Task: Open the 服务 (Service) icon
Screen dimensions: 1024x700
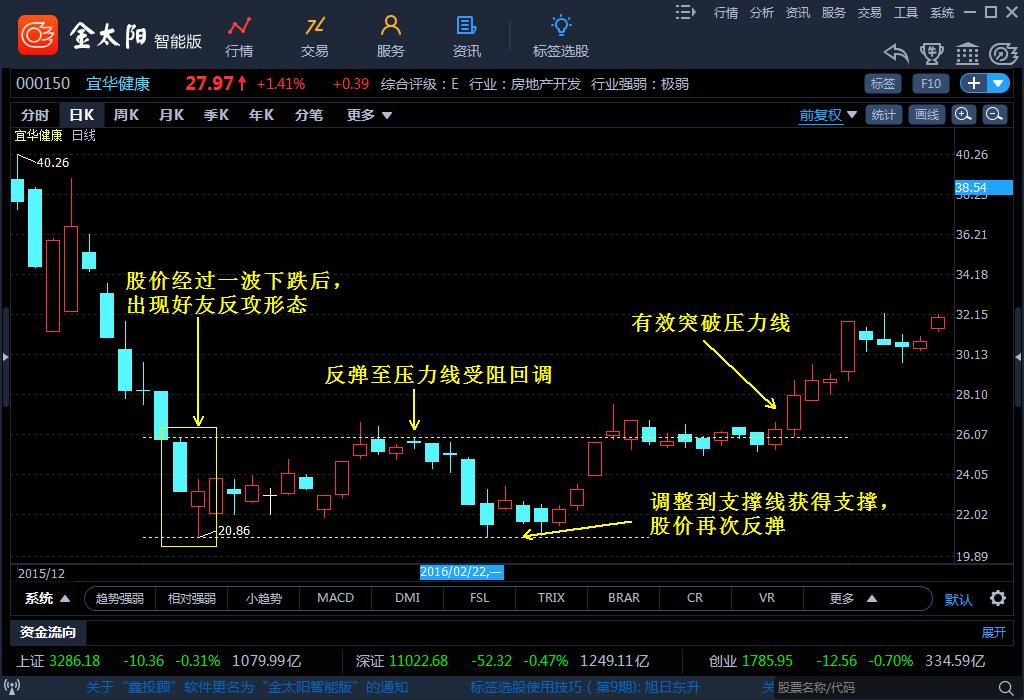Action: (390, 35)
